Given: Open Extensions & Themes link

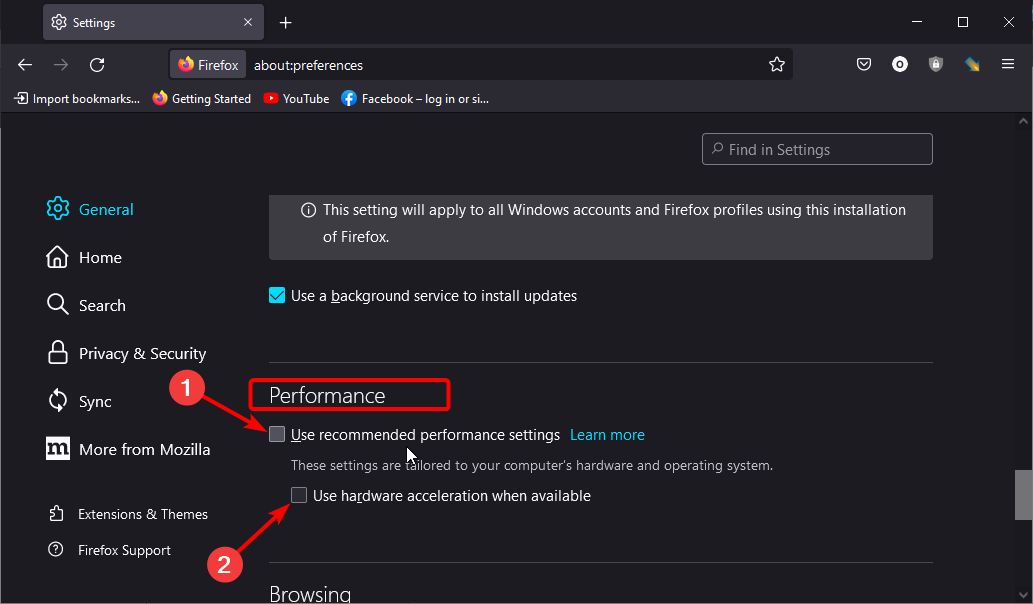Looking at the screenshot, I should point(143,514).
